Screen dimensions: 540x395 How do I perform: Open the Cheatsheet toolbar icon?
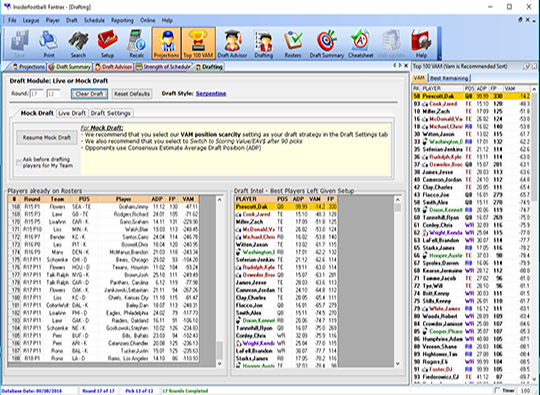tap(361, 43)
